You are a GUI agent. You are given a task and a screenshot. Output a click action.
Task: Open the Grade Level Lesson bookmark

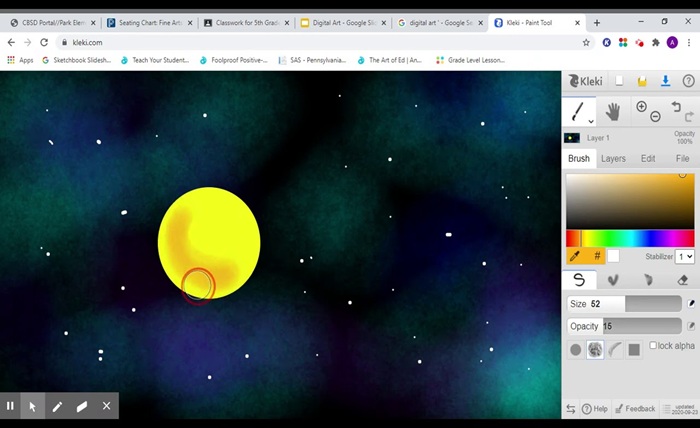click(471, 60)
